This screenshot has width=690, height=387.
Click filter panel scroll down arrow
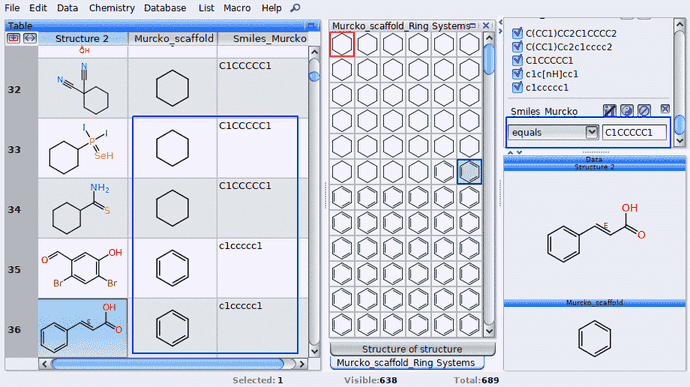coord(679,140)
